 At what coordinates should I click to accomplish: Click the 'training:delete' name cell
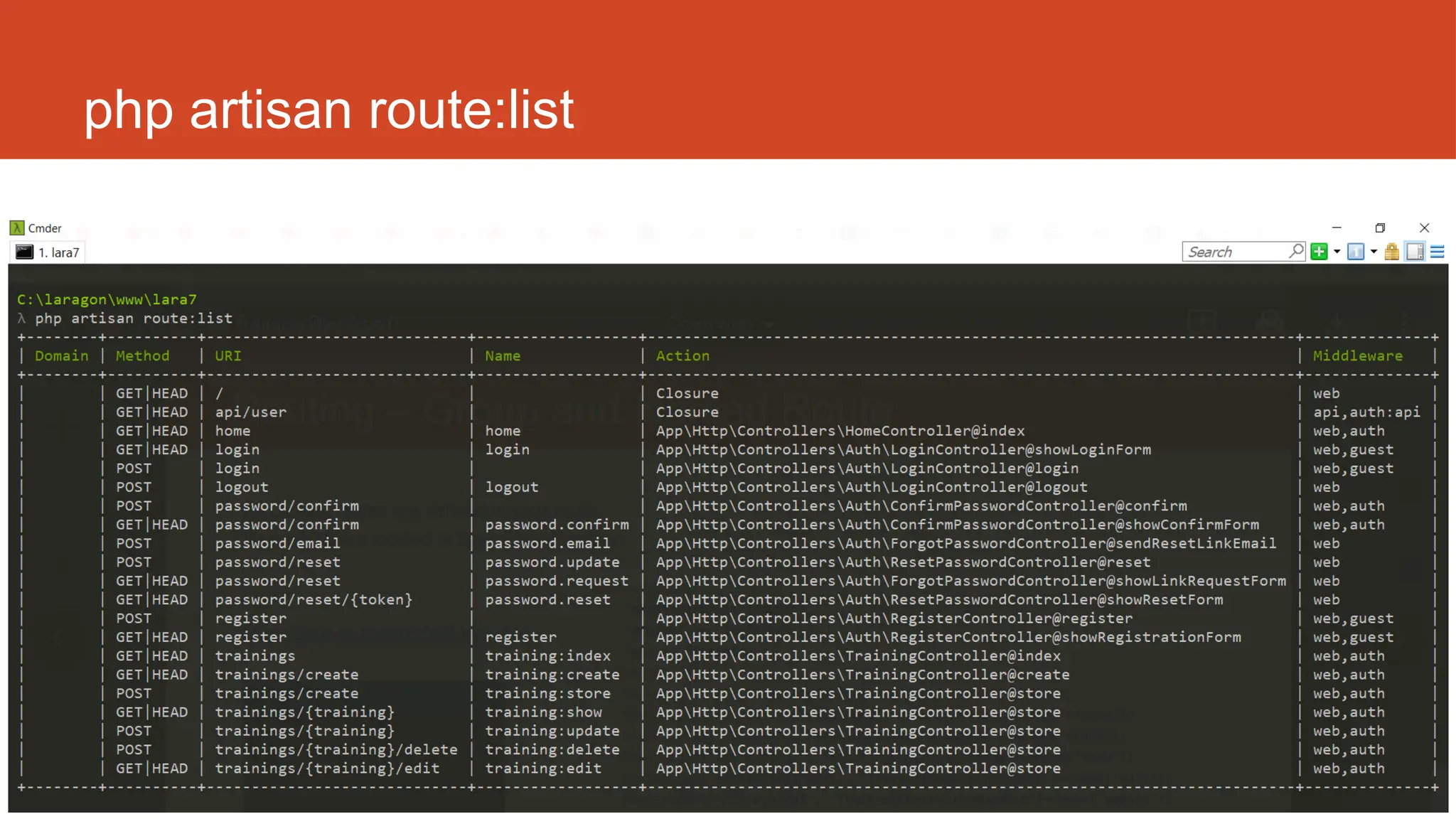coord(552,749)
